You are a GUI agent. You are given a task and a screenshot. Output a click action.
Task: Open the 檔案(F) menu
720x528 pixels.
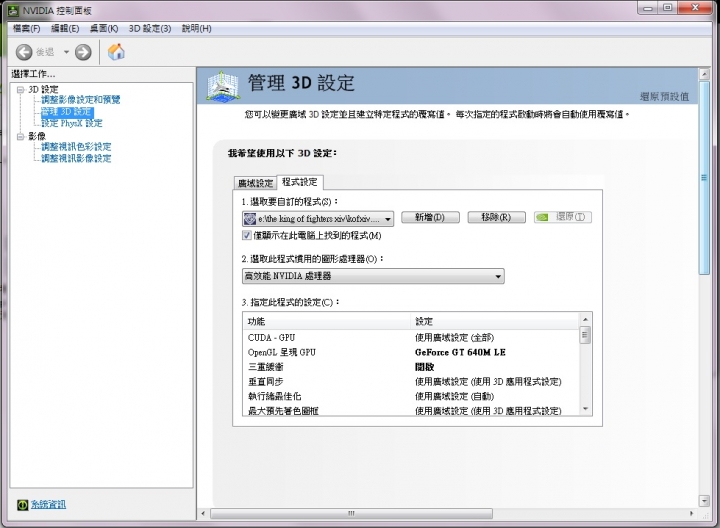(26, 28)
